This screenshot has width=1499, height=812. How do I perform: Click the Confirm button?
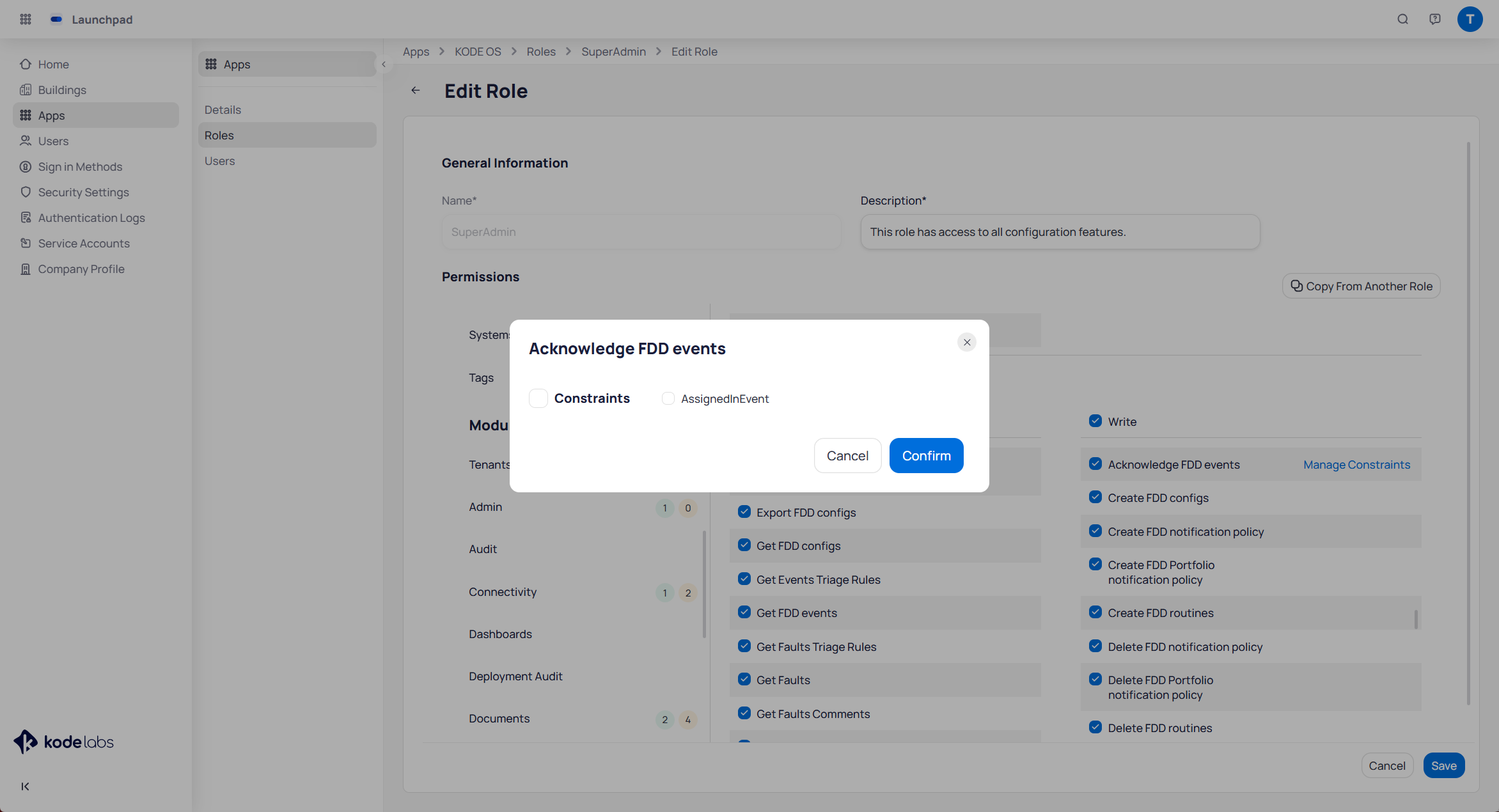[x=926, y=455]
